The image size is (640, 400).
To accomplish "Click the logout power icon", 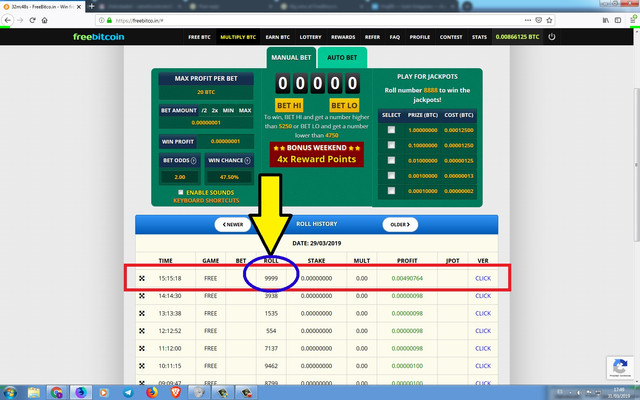I will point(552,37).
